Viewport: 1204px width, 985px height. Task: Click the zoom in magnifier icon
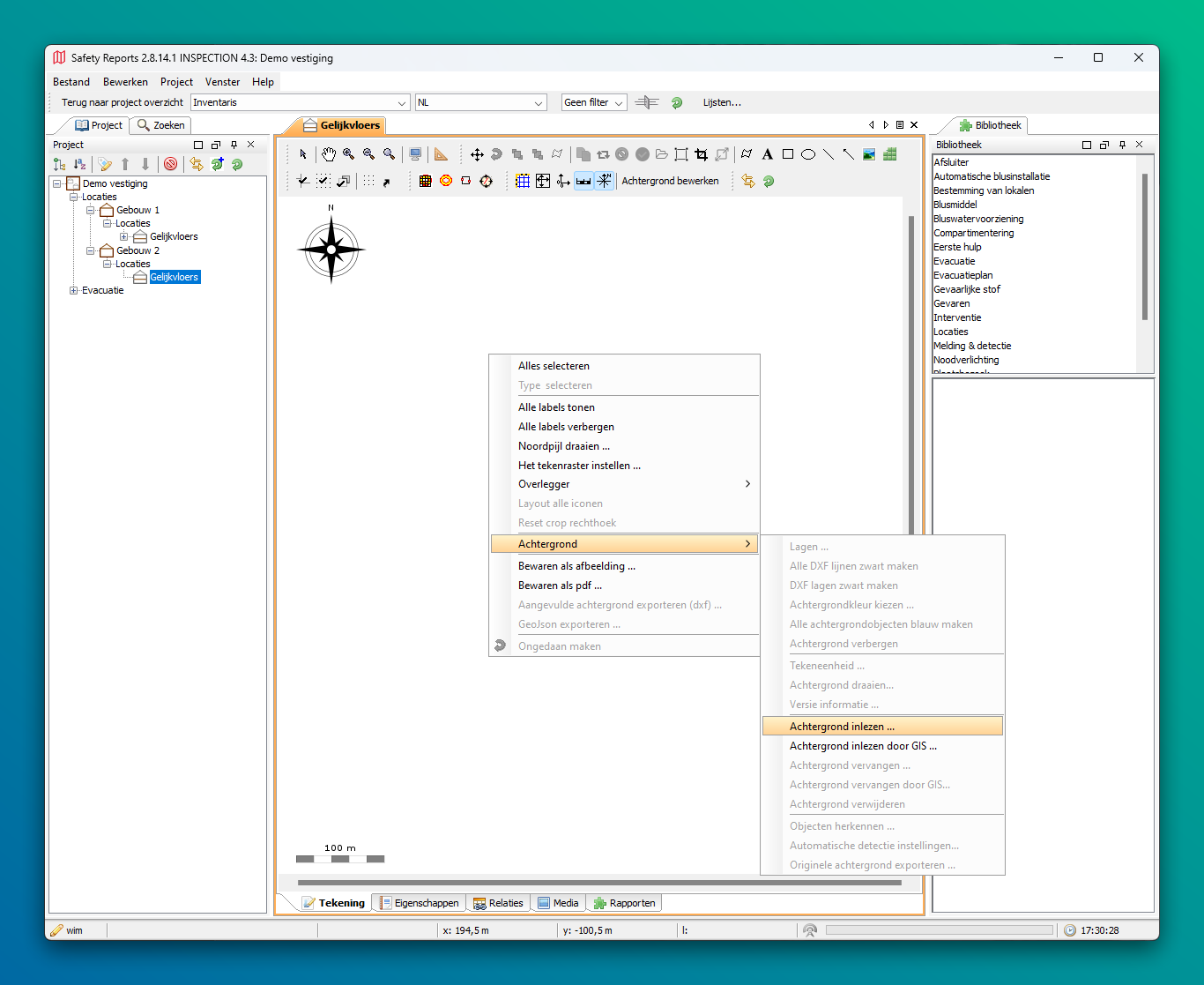pyautogui.click(x=349, y=154)
